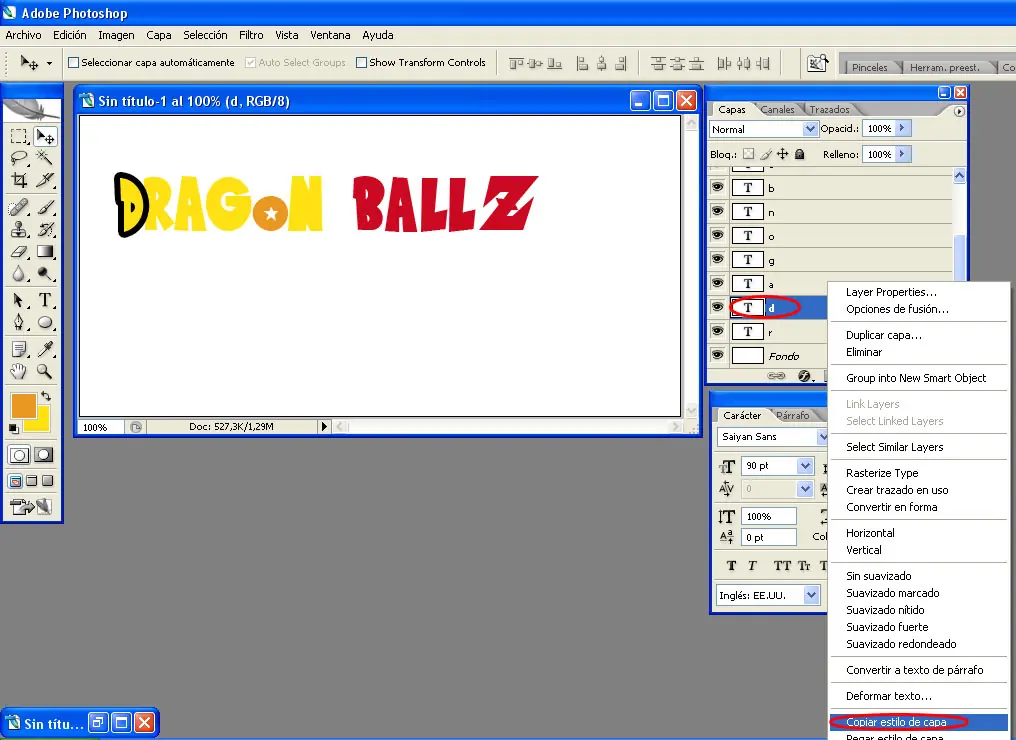Viewport: 1016px width, 740px height.
Task: Hide the 'o' text layer
Action: [717, 235]
